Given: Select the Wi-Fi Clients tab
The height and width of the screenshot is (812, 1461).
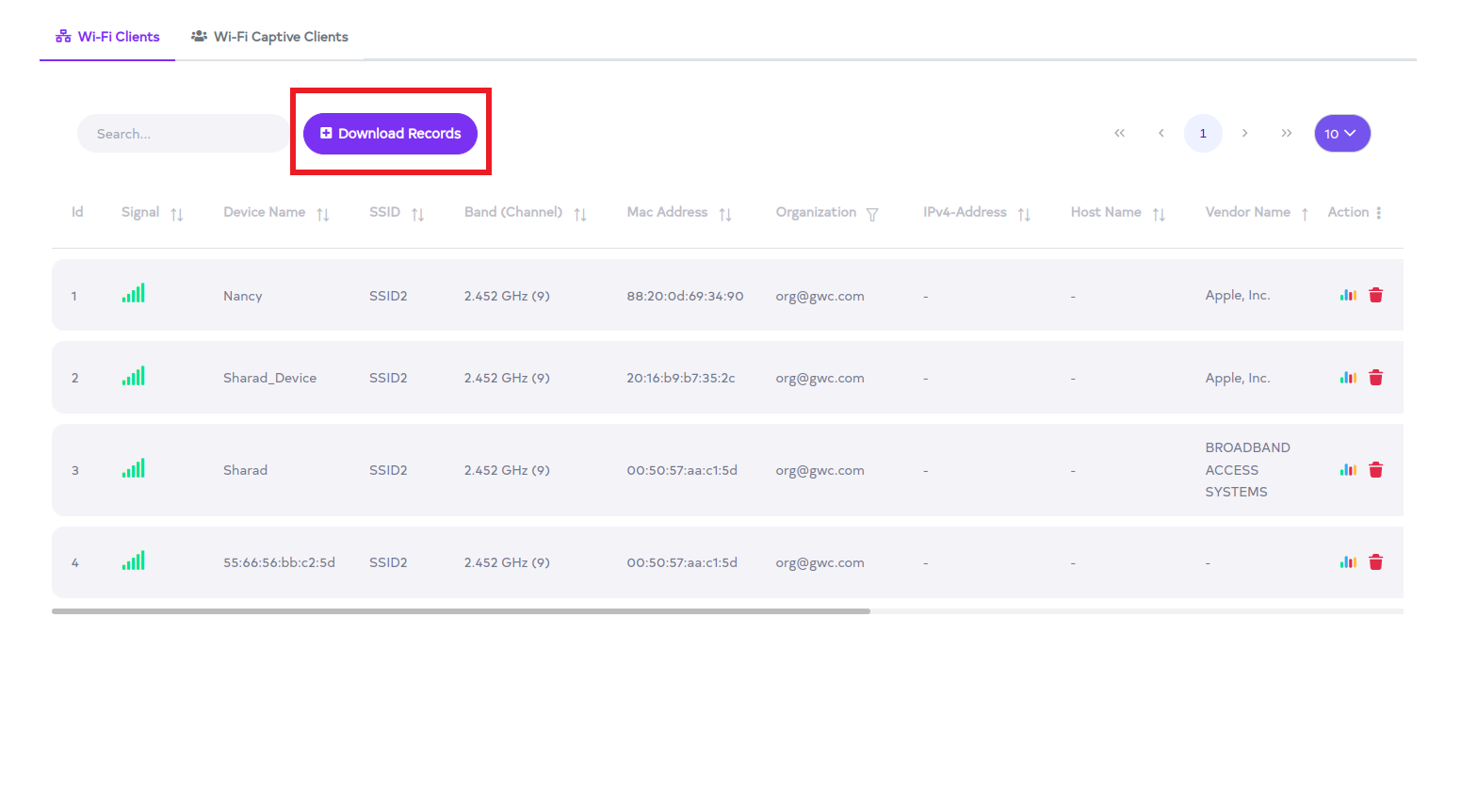Looking at the screenshot, I should tap(107, 37).
